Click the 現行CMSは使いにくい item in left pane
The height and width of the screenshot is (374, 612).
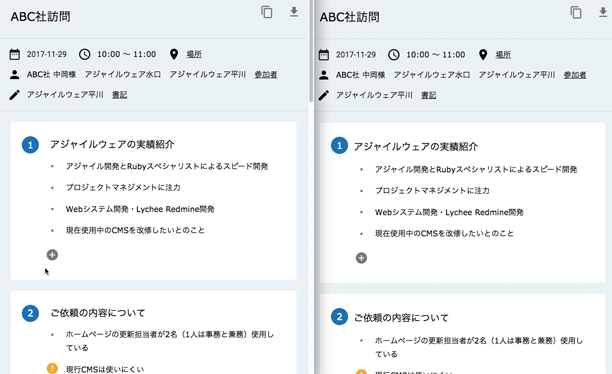coord(105,369)
